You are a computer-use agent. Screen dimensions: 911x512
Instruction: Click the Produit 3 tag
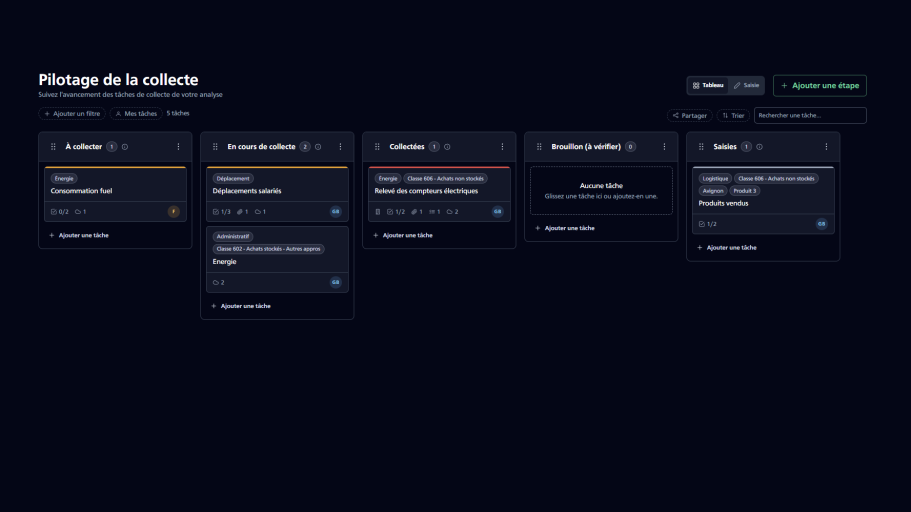(x=745, y=191)
